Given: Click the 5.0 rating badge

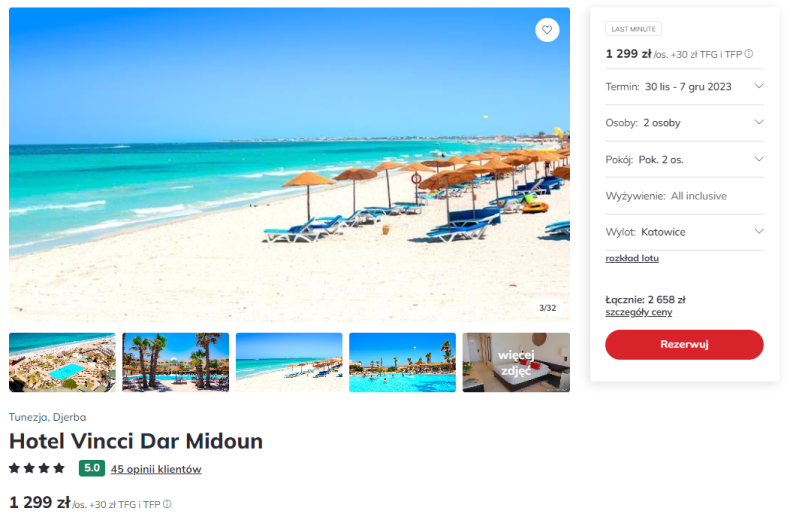Looking at the screenshot, I should (92, 468).
